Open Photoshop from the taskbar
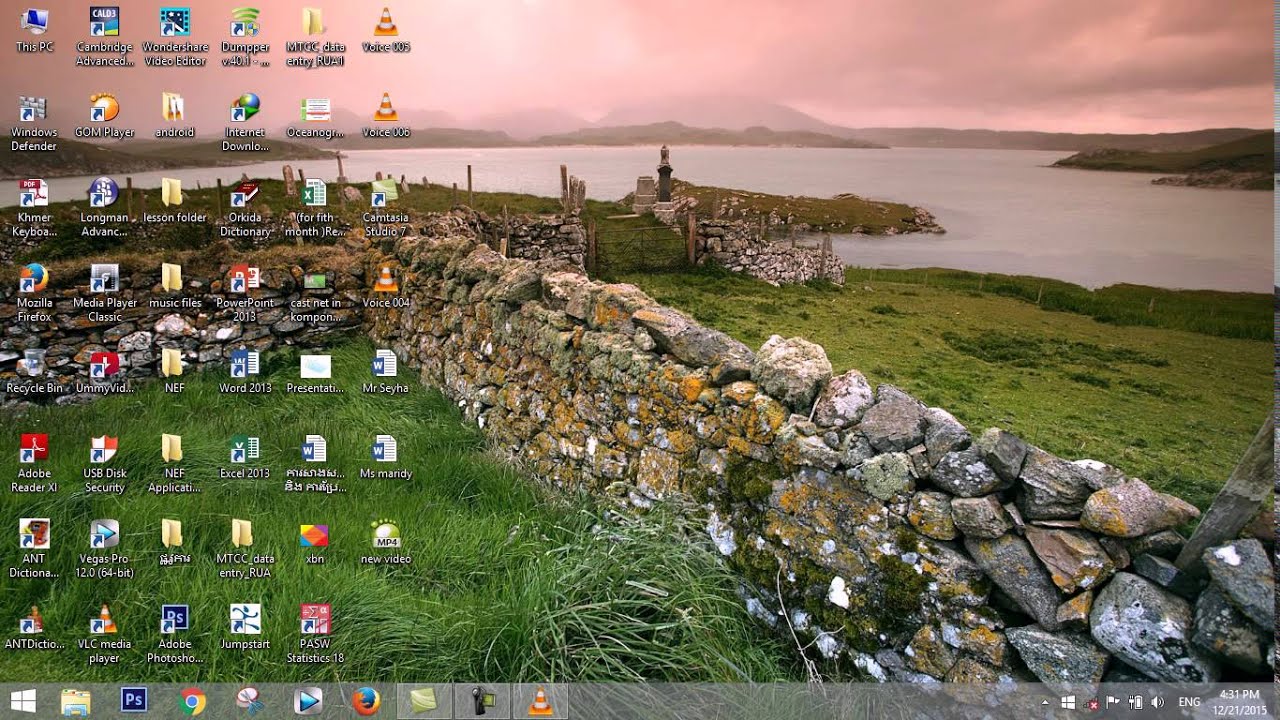 (134, 701)
